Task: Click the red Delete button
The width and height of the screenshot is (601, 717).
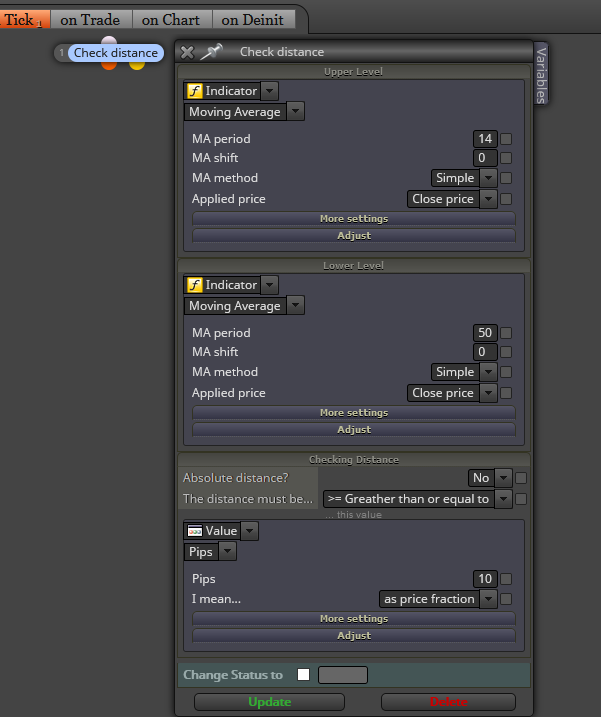Action: pos(448,701)
